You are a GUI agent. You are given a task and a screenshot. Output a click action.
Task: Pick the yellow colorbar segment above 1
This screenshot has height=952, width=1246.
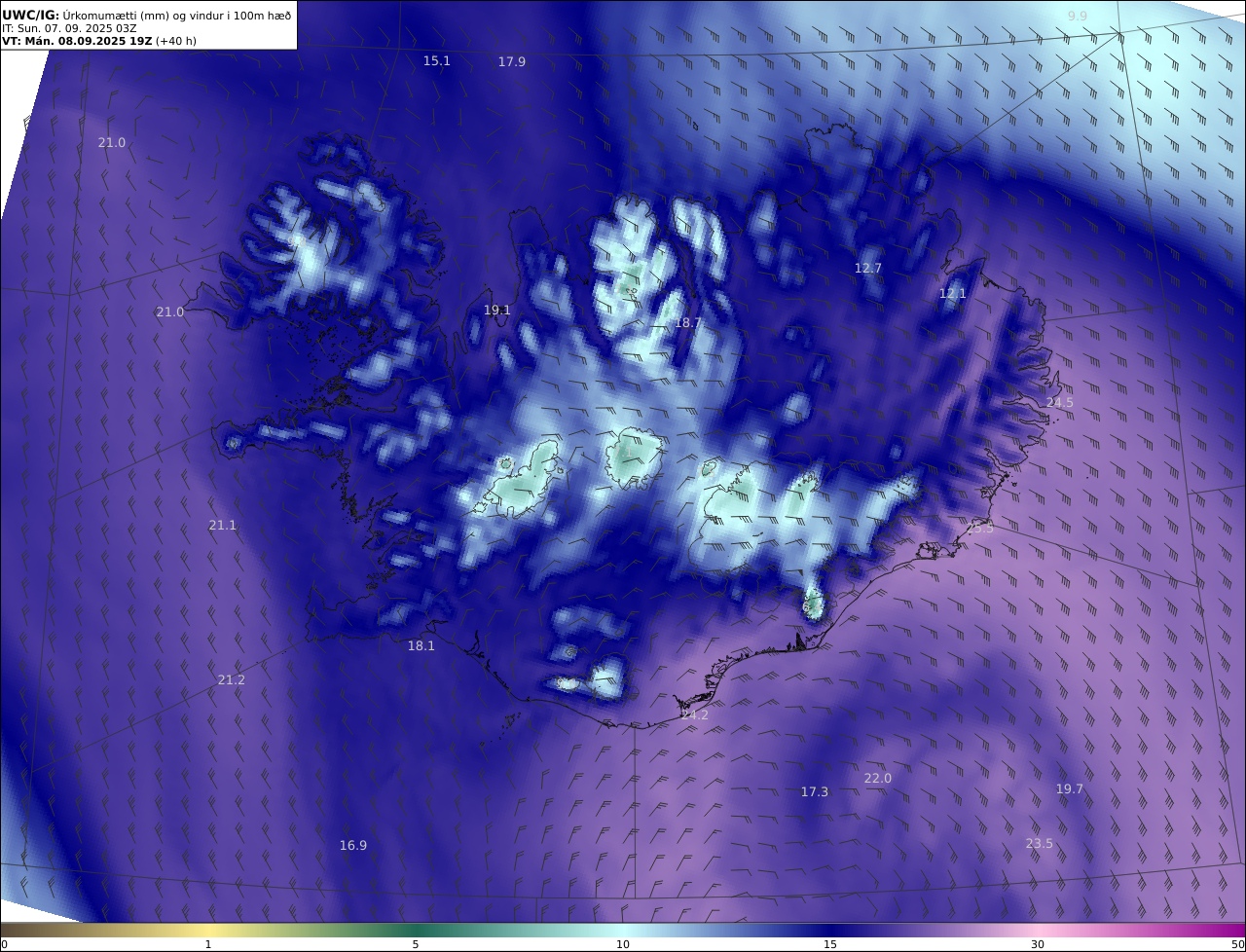point(208,930)
